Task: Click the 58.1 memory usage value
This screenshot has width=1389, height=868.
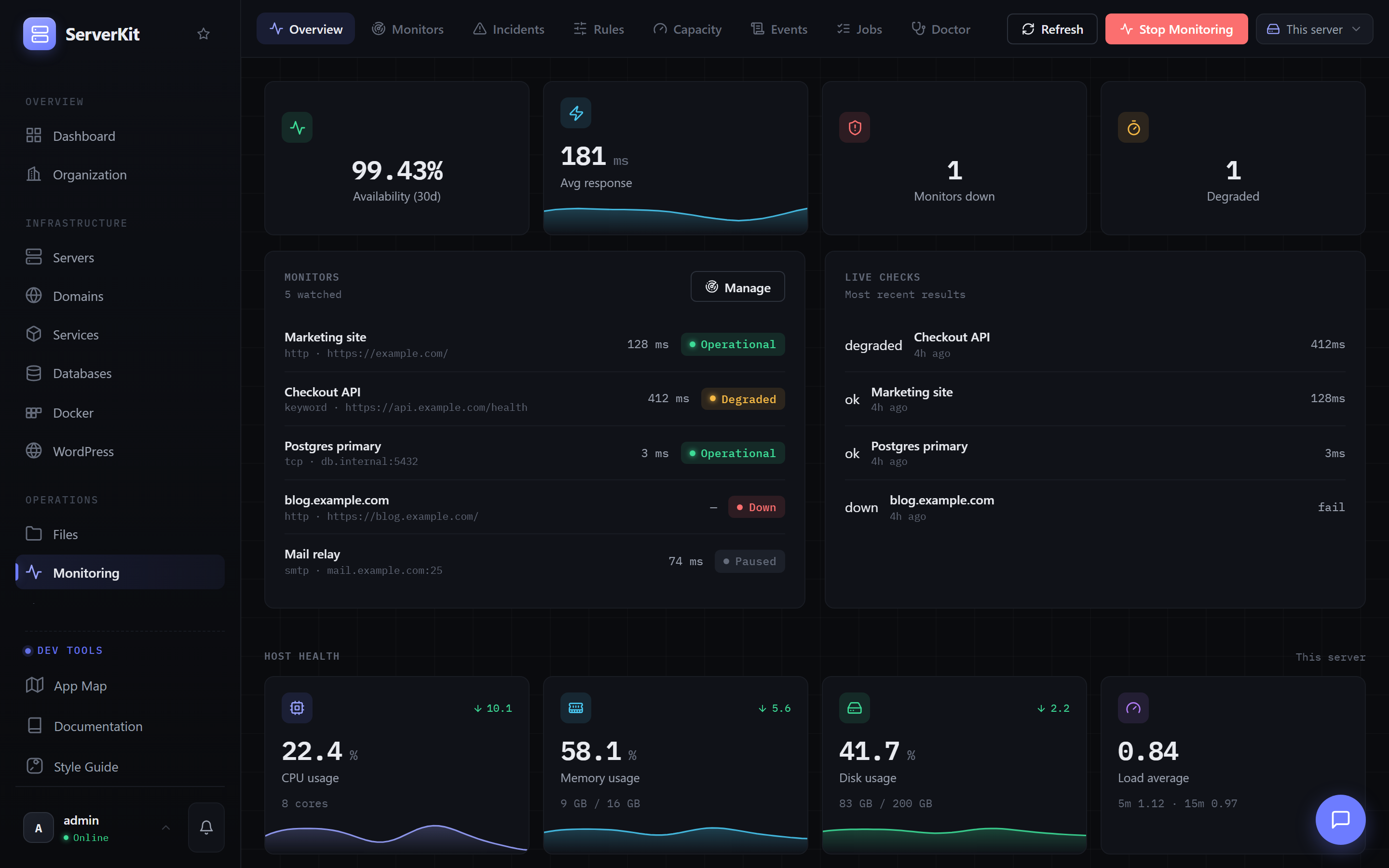Action: (x=591, y=751)
